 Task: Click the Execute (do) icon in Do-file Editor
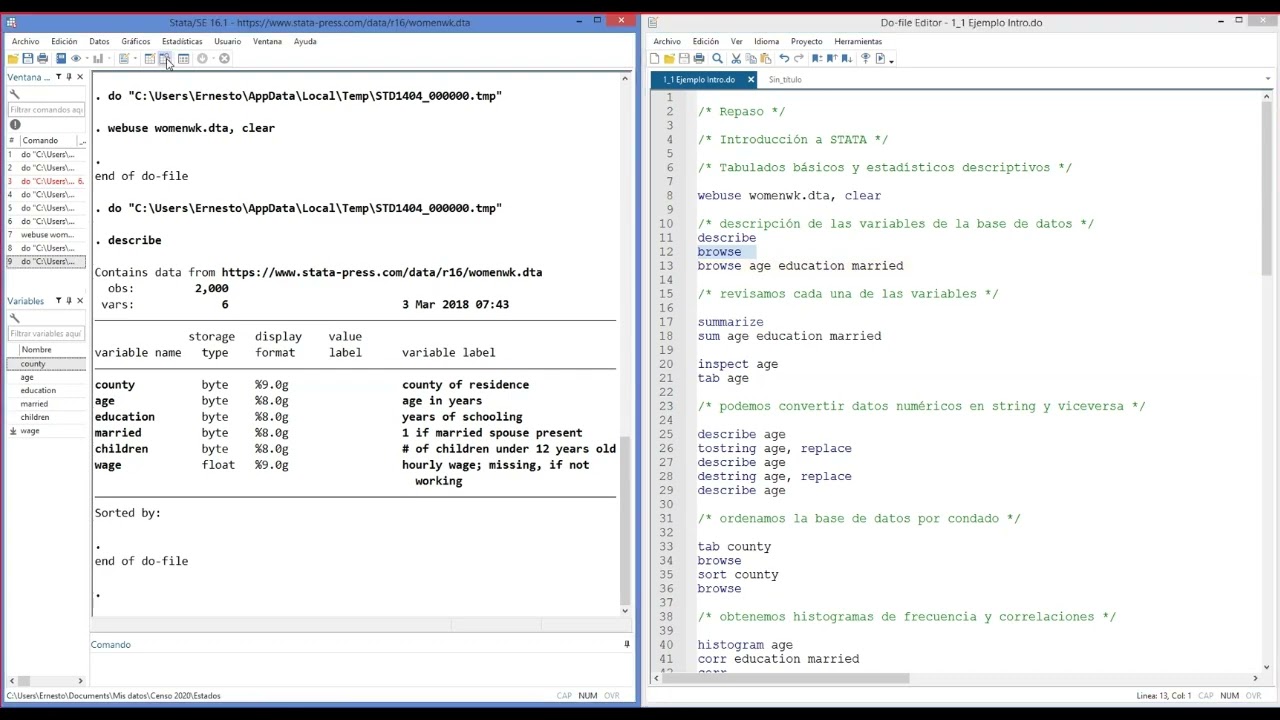pyautogui.click(x=880, y=58)
